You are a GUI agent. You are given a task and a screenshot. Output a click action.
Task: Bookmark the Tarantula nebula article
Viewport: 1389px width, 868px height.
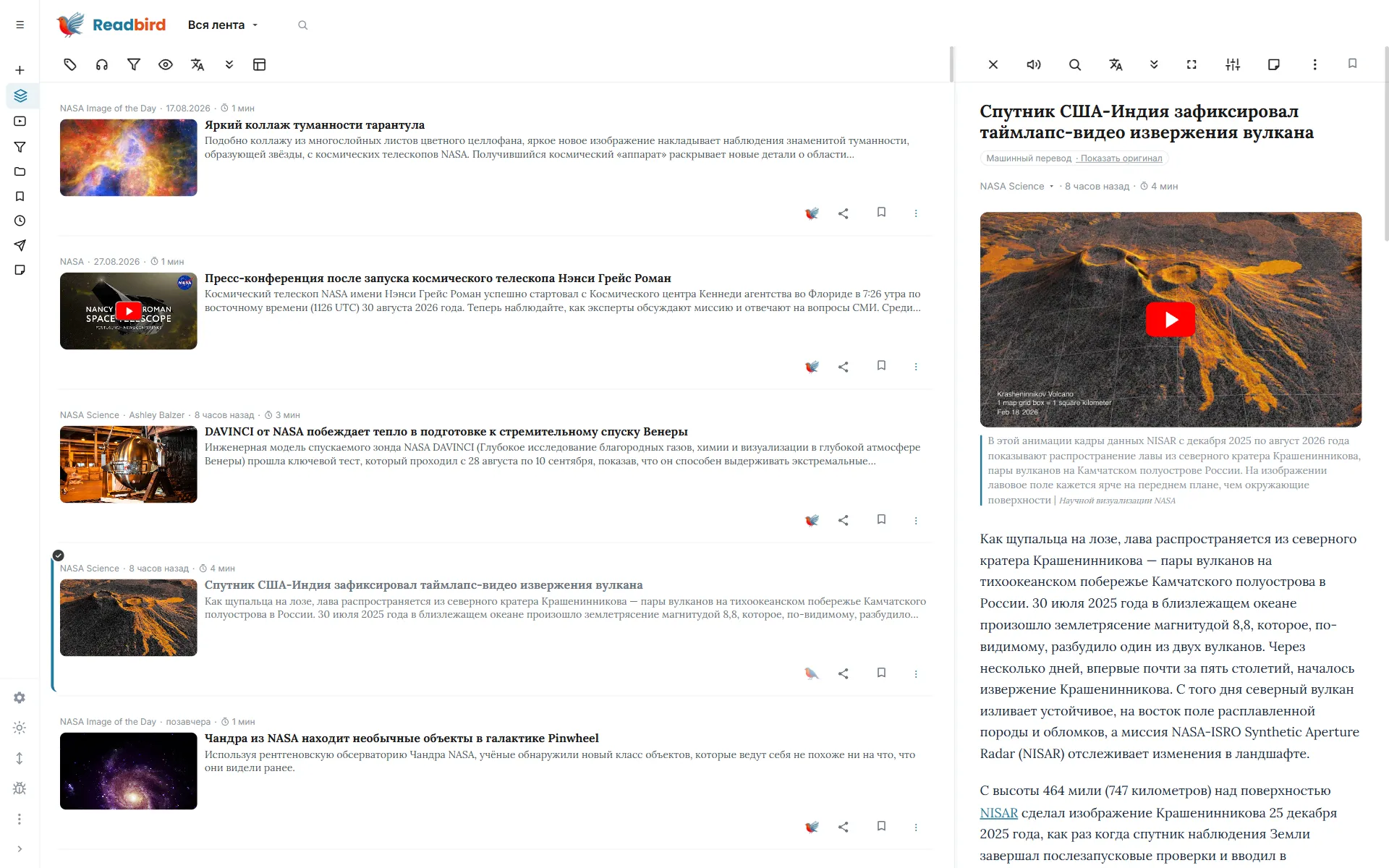[x=881, y=213]
